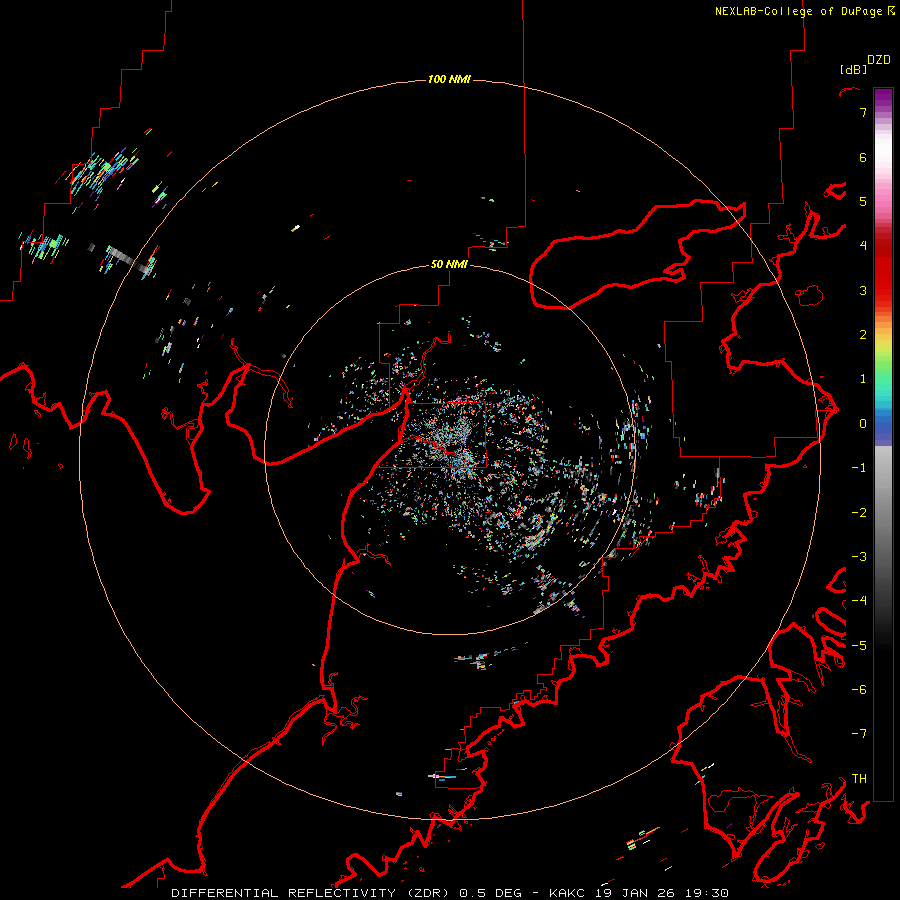
Task: Click the -2 scale value
Action: point(859,512)
